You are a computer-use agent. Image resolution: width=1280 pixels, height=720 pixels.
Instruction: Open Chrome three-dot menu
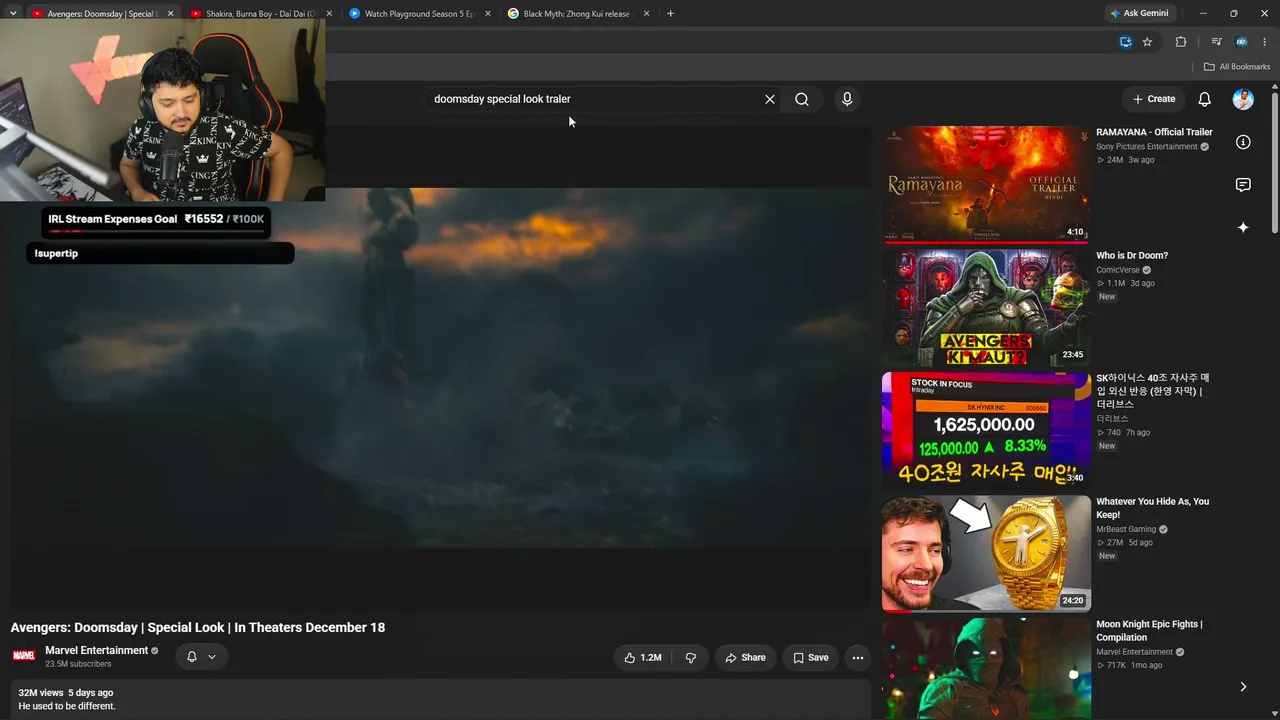pyautogui.click(x=1265, y=42)
